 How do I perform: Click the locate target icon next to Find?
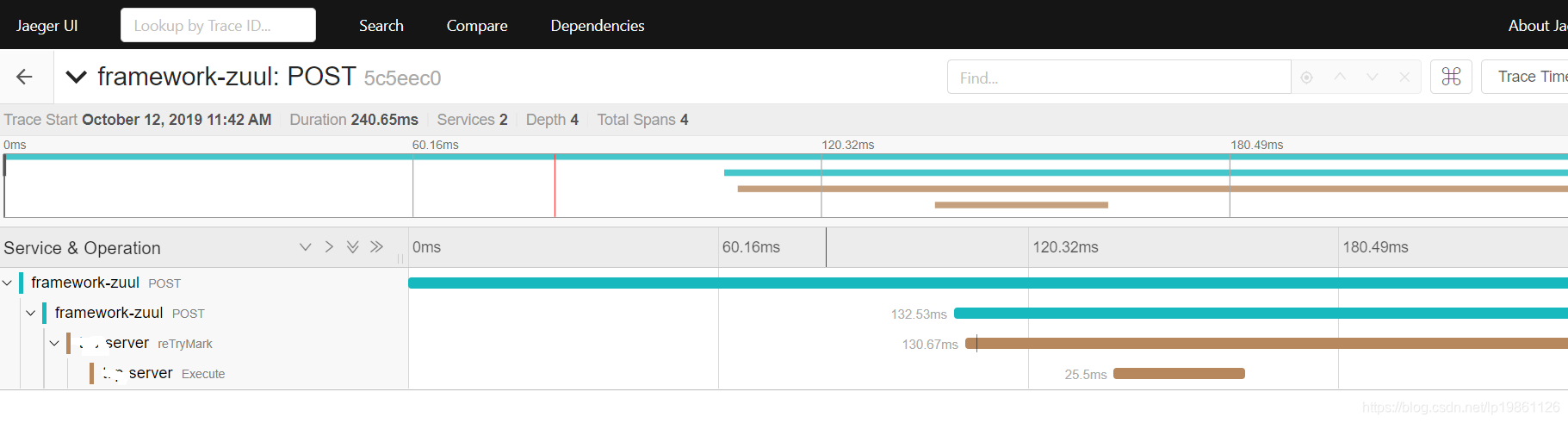click(x=1306, y=78)
